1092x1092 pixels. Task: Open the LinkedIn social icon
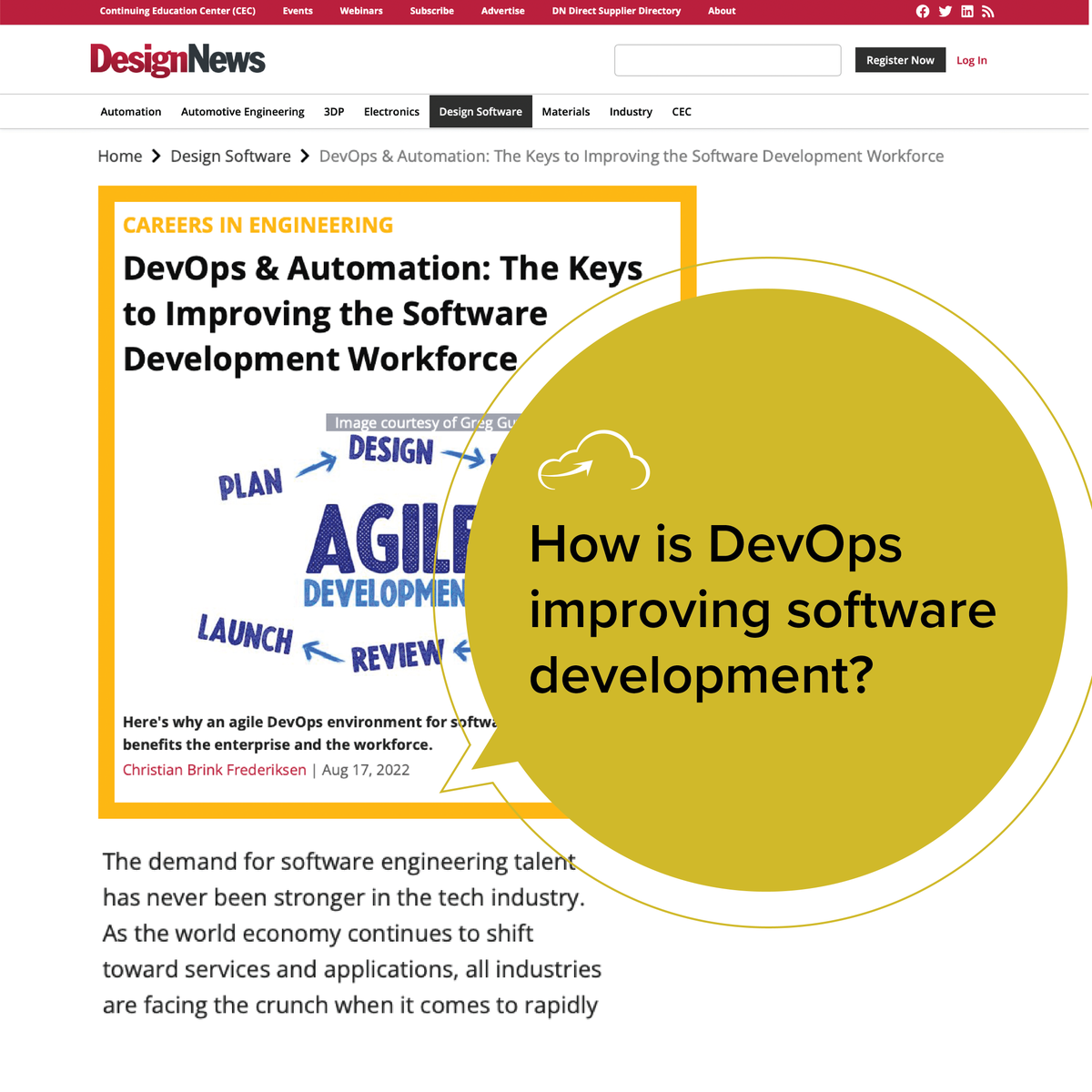[967, 11]
